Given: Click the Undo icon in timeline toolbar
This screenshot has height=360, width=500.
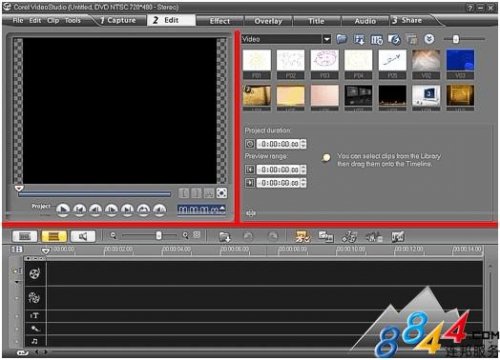Looking at the screenshot, I should (248, 237).
